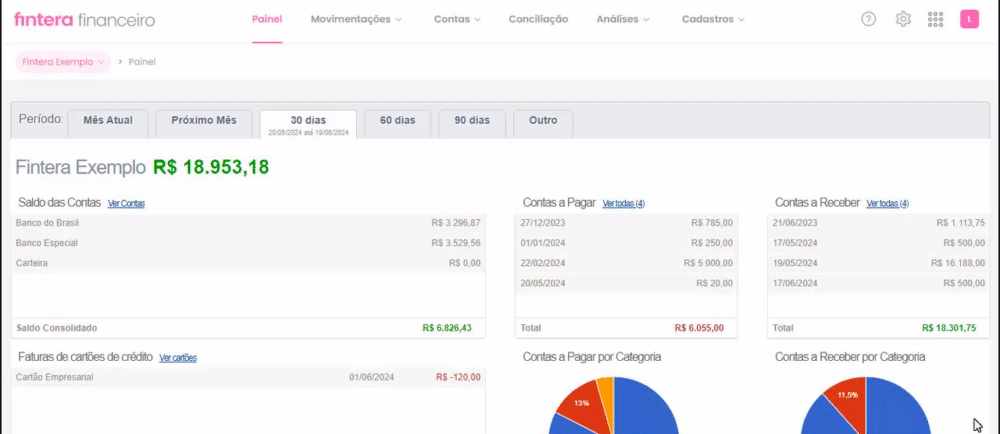Screen dimensions: 1000x434
Task: Open the pink user avatar icon
Action: click(969, 19)
